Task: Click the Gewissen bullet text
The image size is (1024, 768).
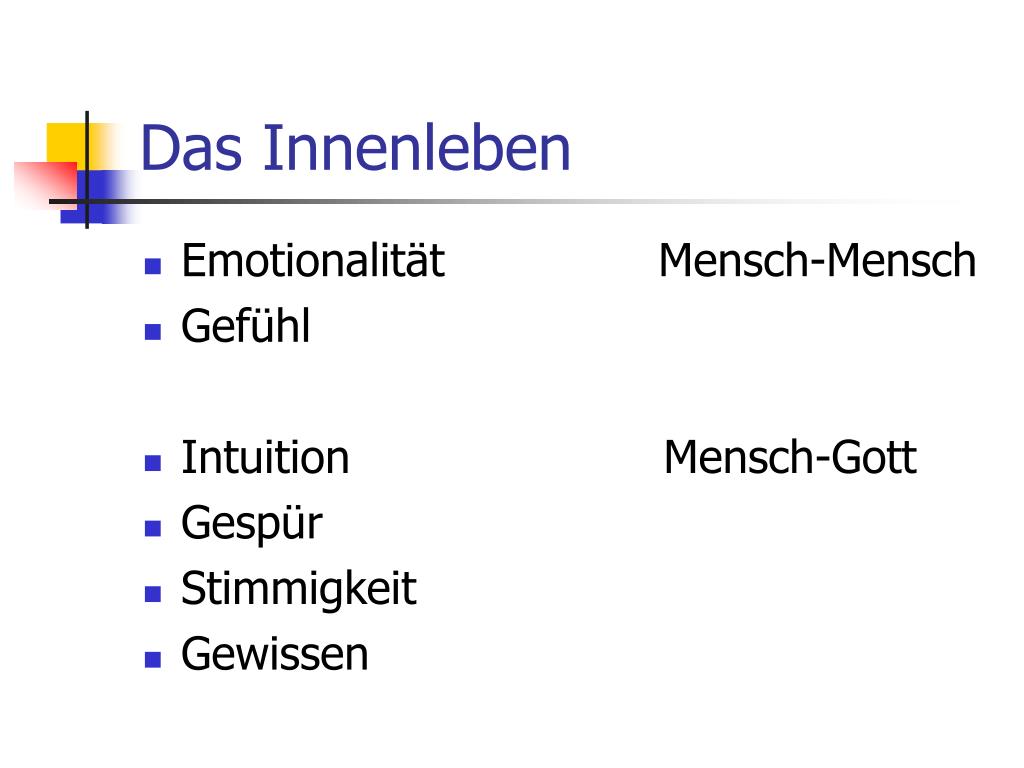Action: (x=275, y=654)
